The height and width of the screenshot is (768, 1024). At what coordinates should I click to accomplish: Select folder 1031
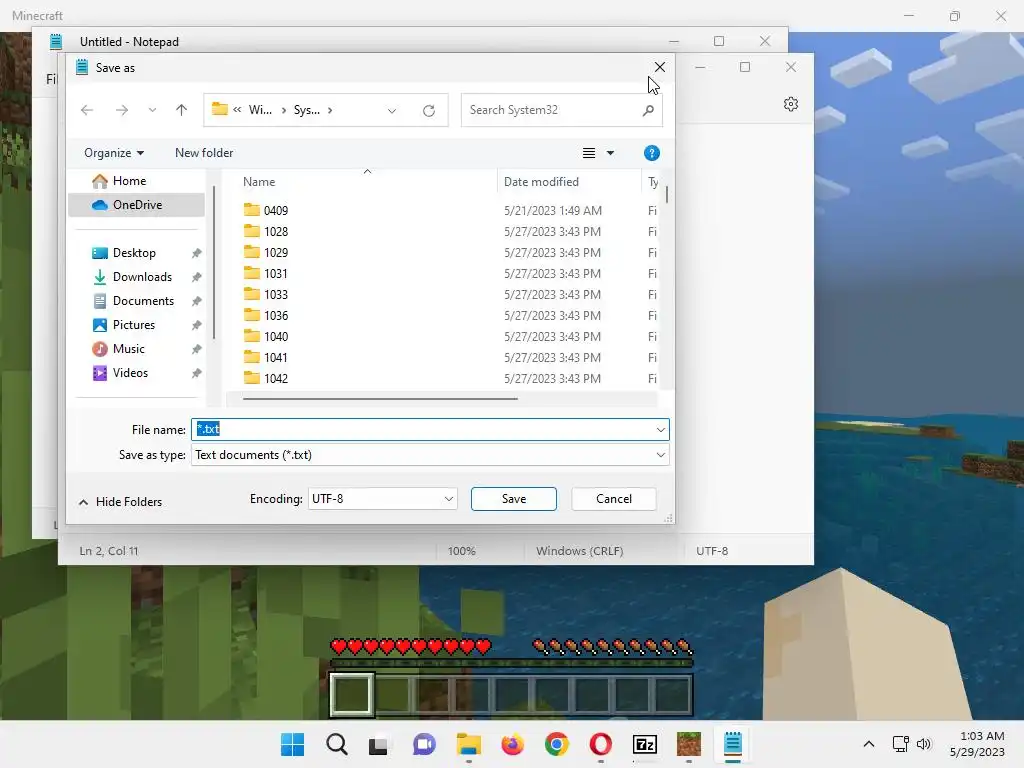266,273
